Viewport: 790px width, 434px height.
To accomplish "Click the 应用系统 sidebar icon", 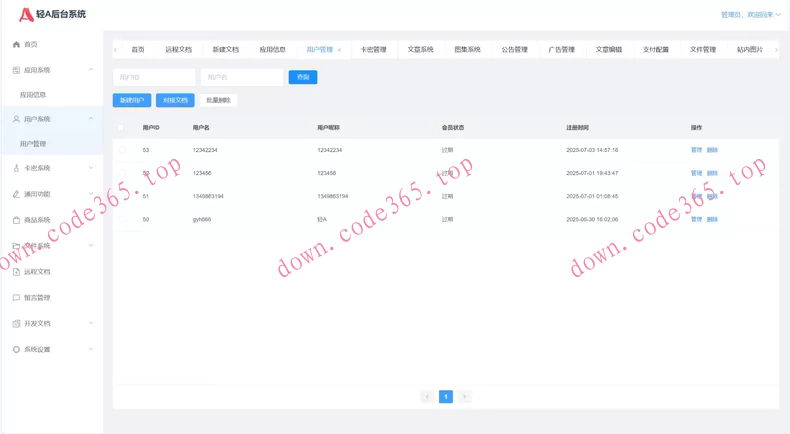I will 16,70.
